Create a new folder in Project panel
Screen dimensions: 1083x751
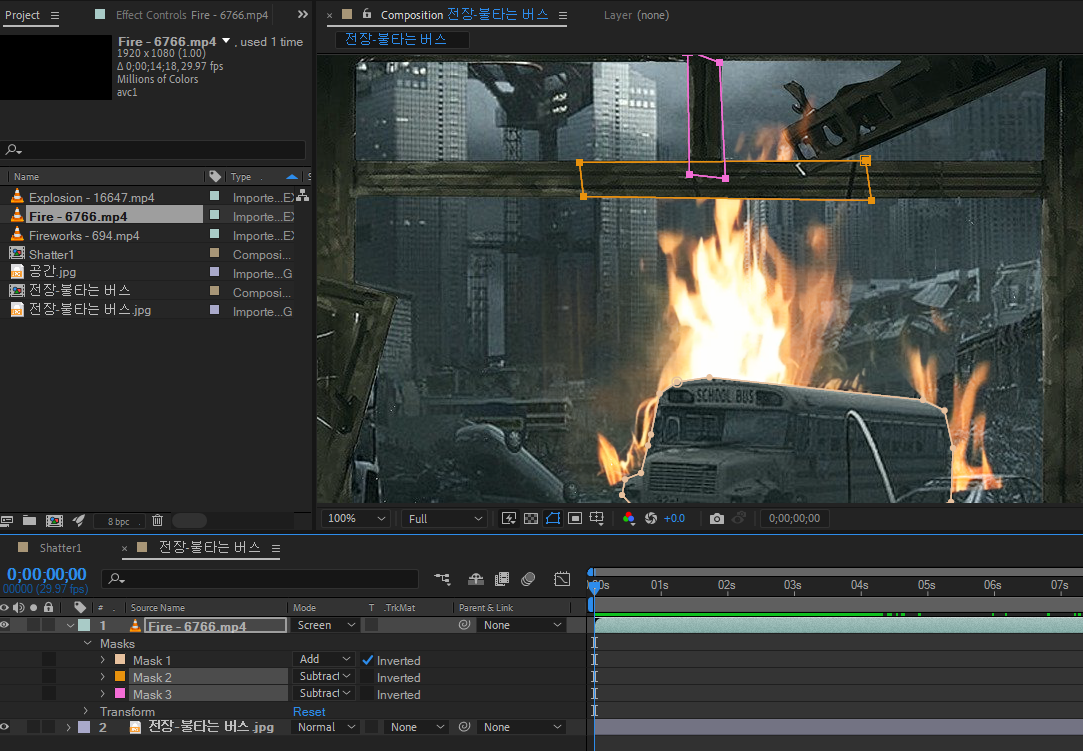pyautogui.click(x=30, y=520)
